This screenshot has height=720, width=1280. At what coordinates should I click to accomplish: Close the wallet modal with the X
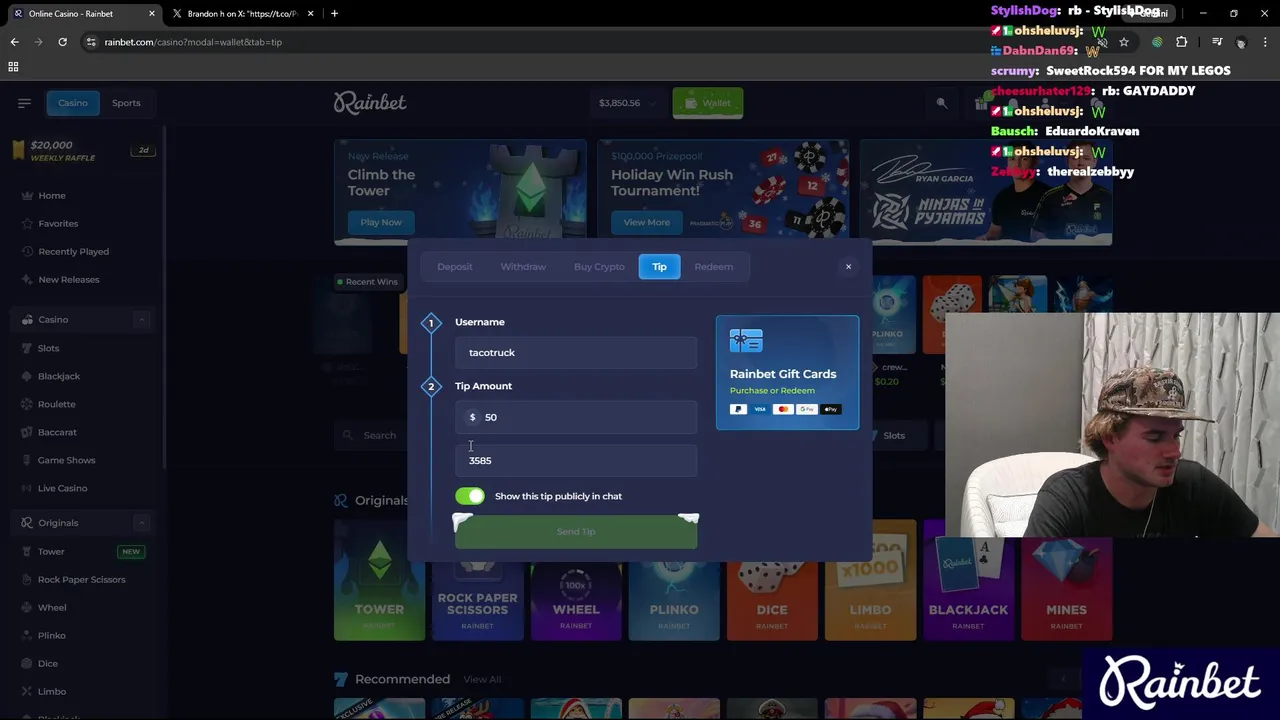tap(848, 266)
